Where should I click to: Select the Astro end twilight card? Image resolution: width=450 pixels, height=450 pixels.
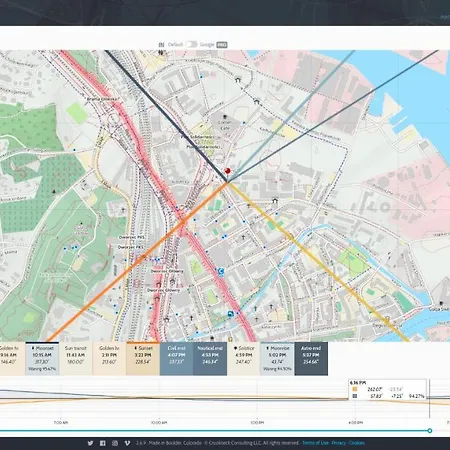[x=311, y=358]
